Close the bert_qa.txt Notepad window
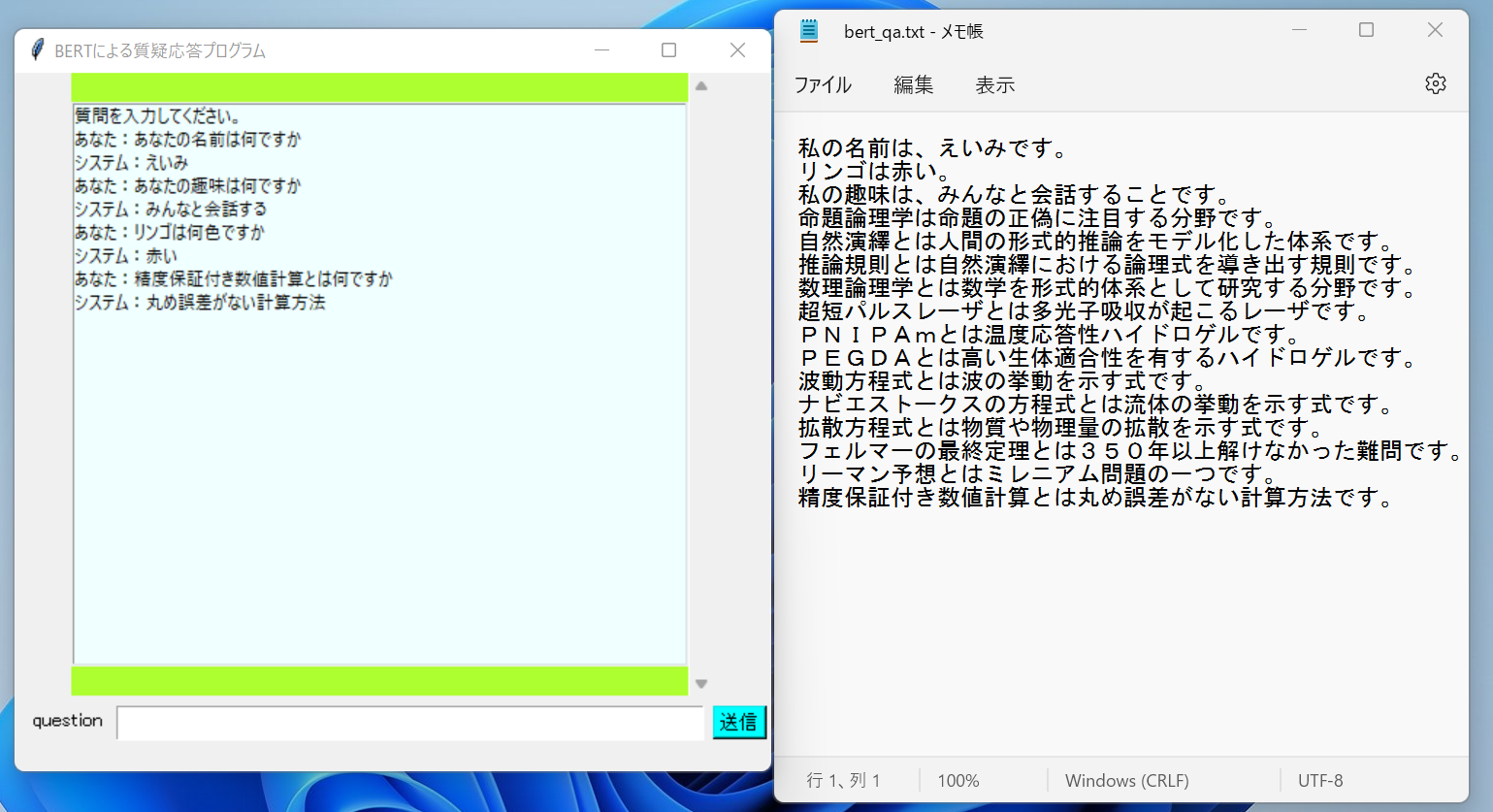1493x812 pixels. [1435, 30]
